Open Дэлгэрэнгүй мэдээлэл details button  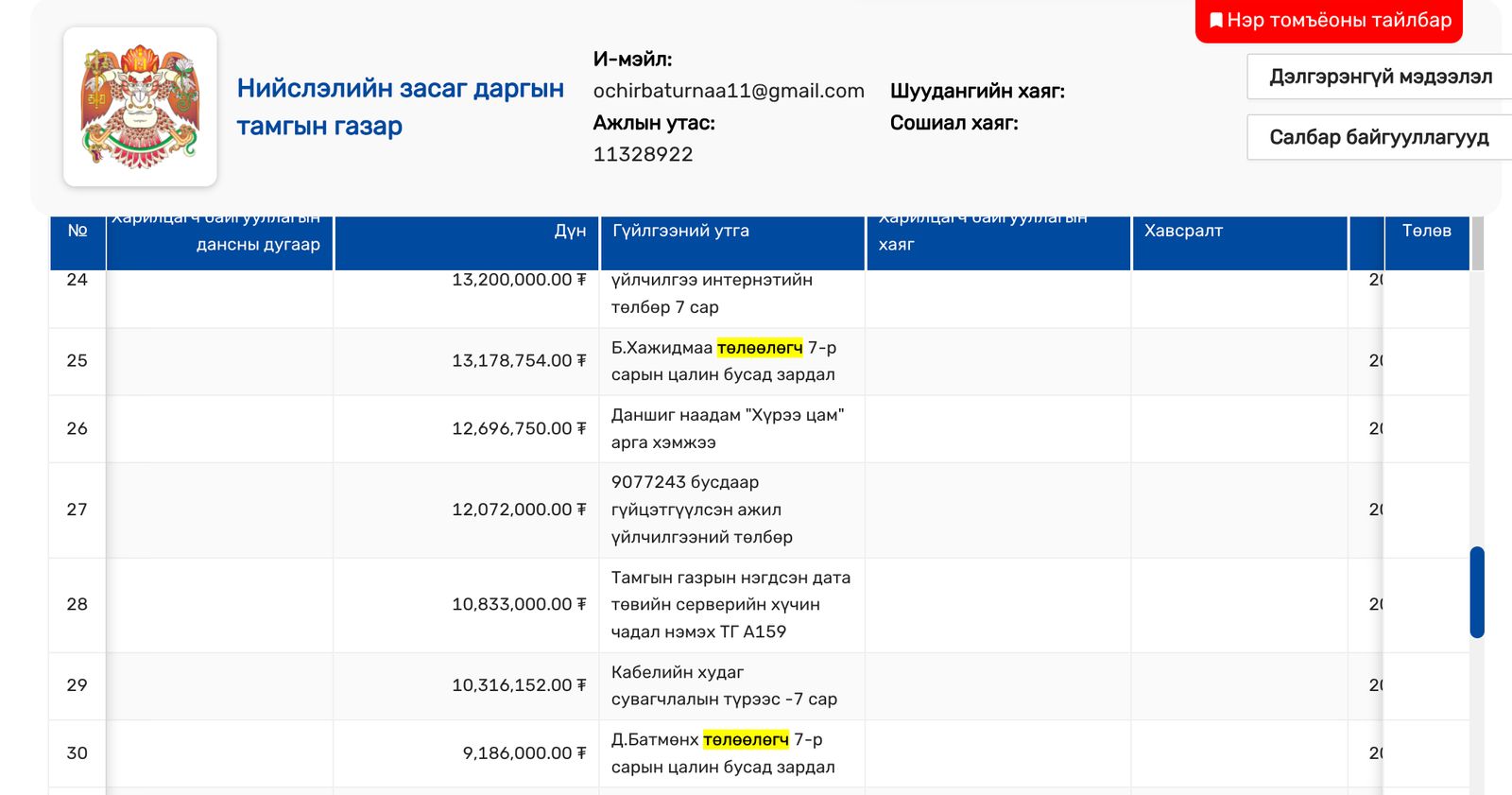1380,77
